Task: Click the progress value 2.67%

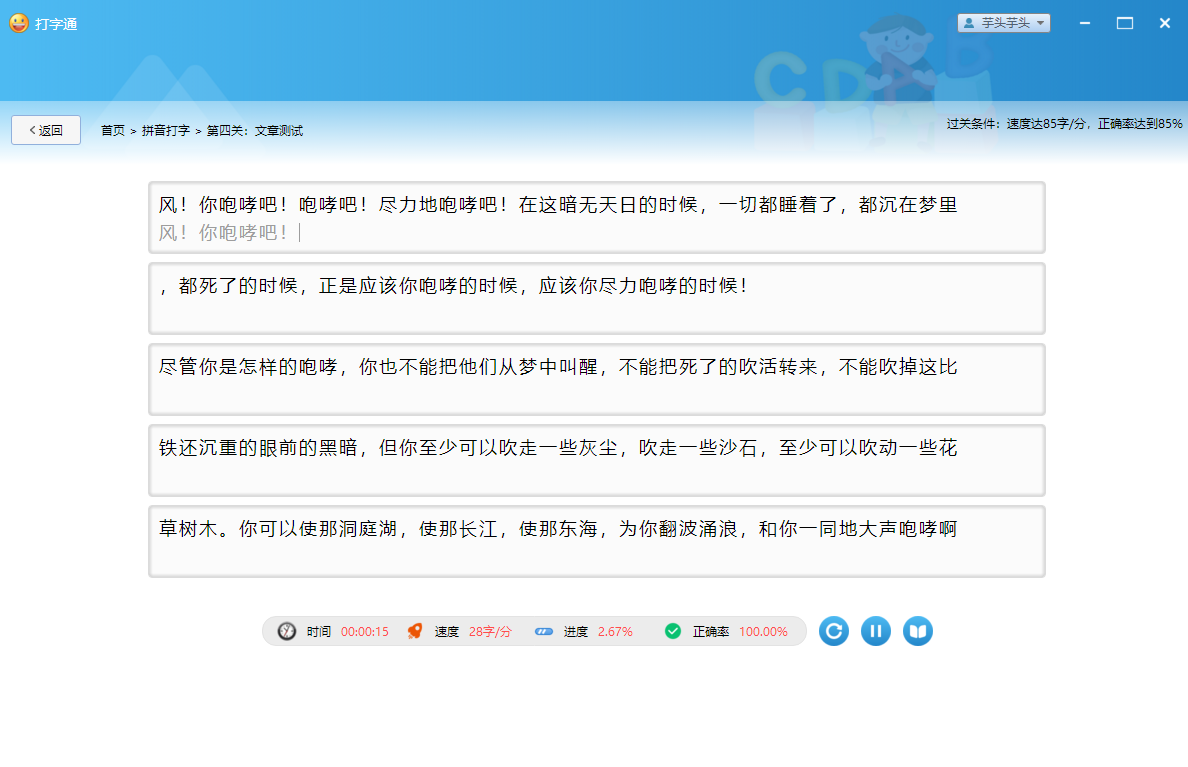Action: tap(615, 631)
